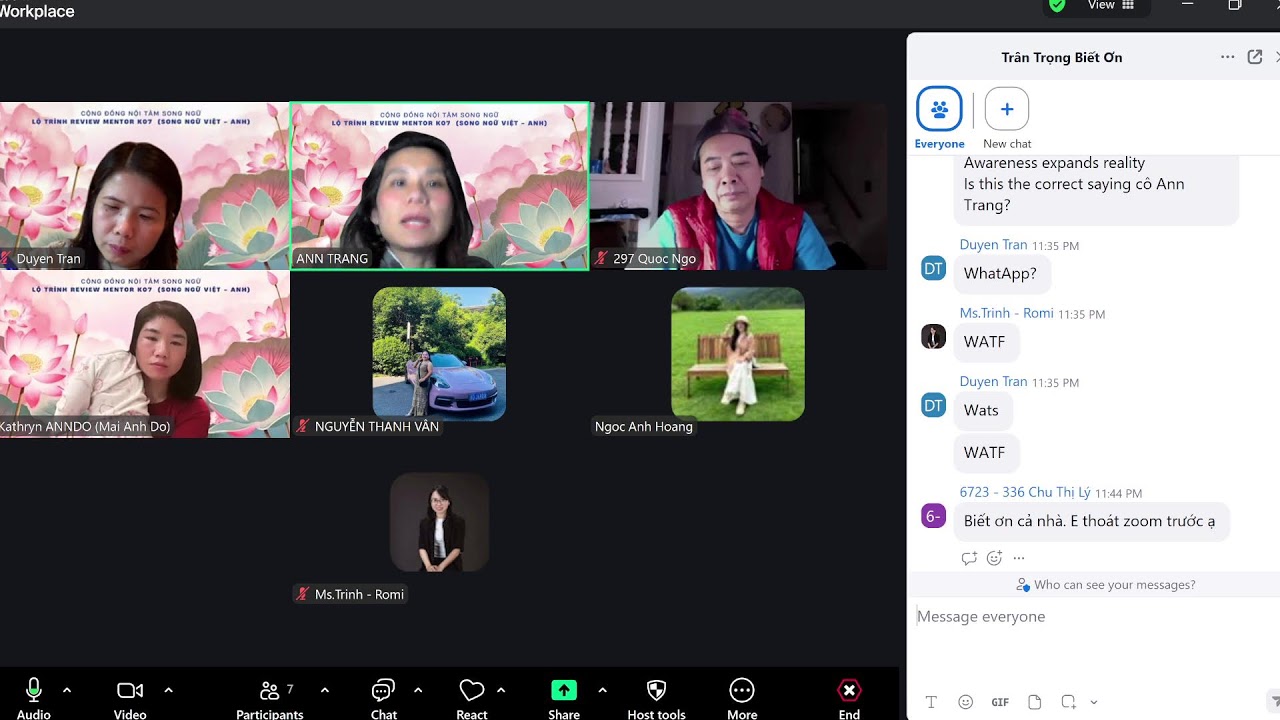Select the 'Wats' chat message
Viewport: 1280px width, 720px height.
tap(981, 410)
